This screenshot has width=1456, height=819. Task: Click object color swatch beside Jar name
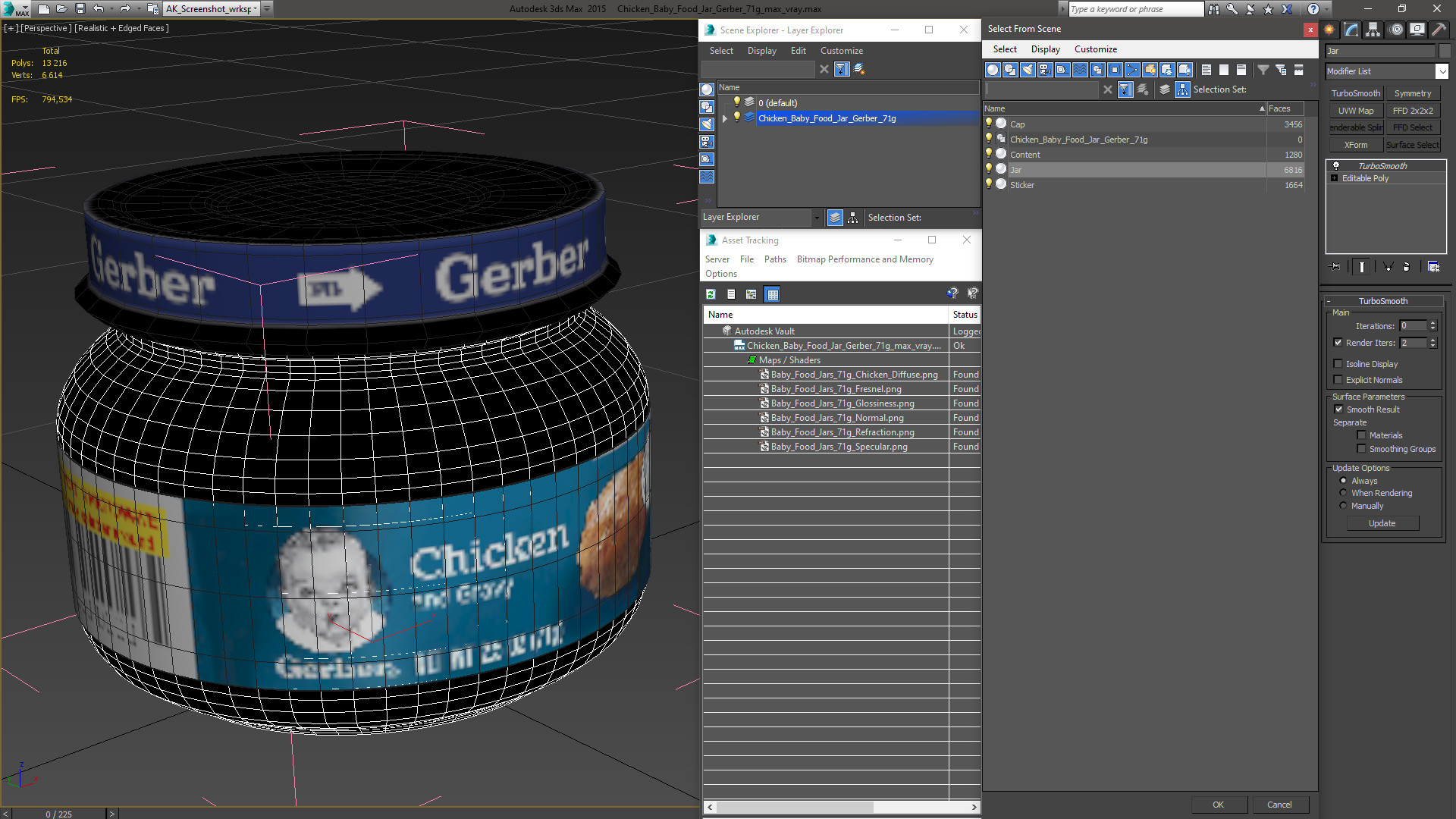point(1444,51)
